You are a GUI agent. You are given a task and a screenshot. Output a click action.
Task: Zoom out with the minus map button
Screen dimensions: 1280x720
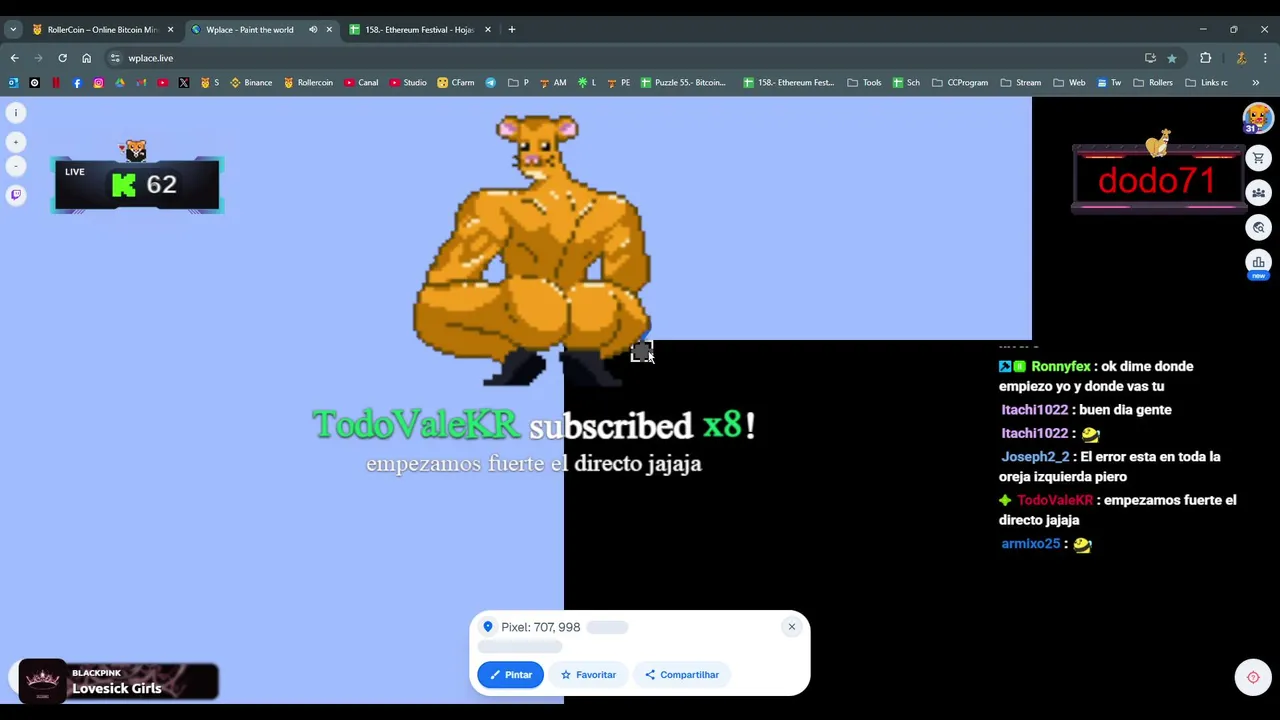pos(16,165)
